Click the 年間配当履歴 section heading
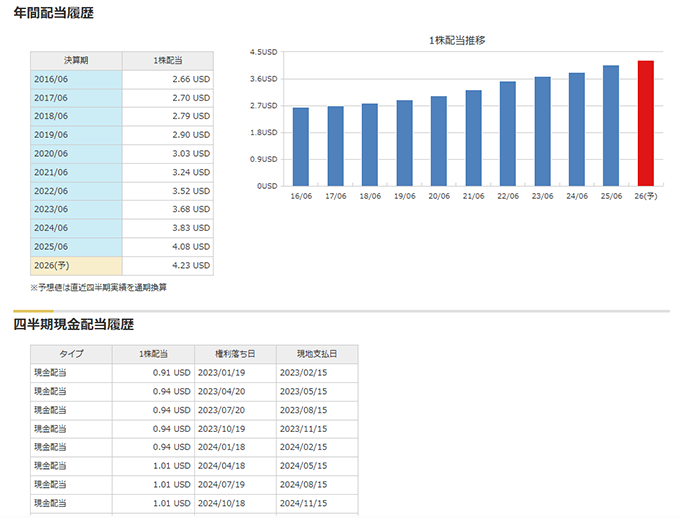Screen dimensions: 680x518 tap(54, 13)
